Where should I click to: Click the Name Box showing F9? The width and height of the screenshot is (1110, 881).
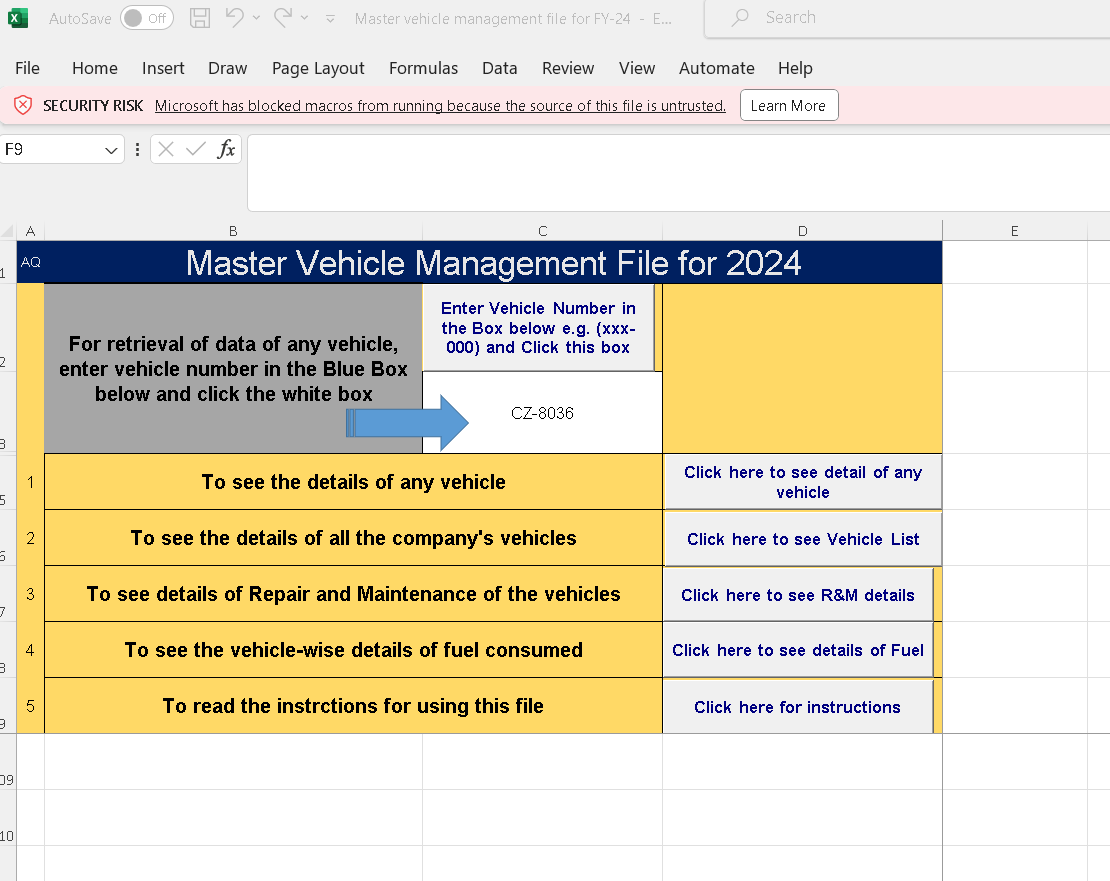(x=51, y=149)
